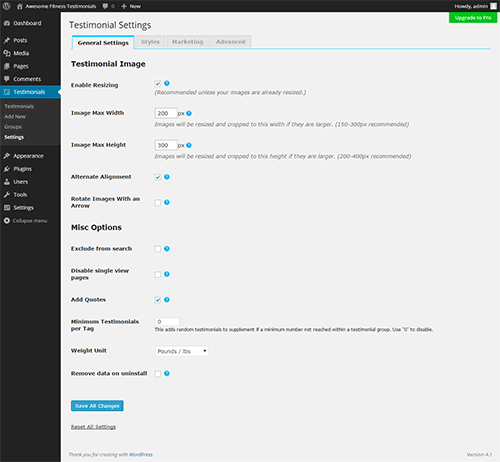Toggle the Alternate Alignment checkbox
This screenshot has width=500, height=462.
click(x=158, y=177)
